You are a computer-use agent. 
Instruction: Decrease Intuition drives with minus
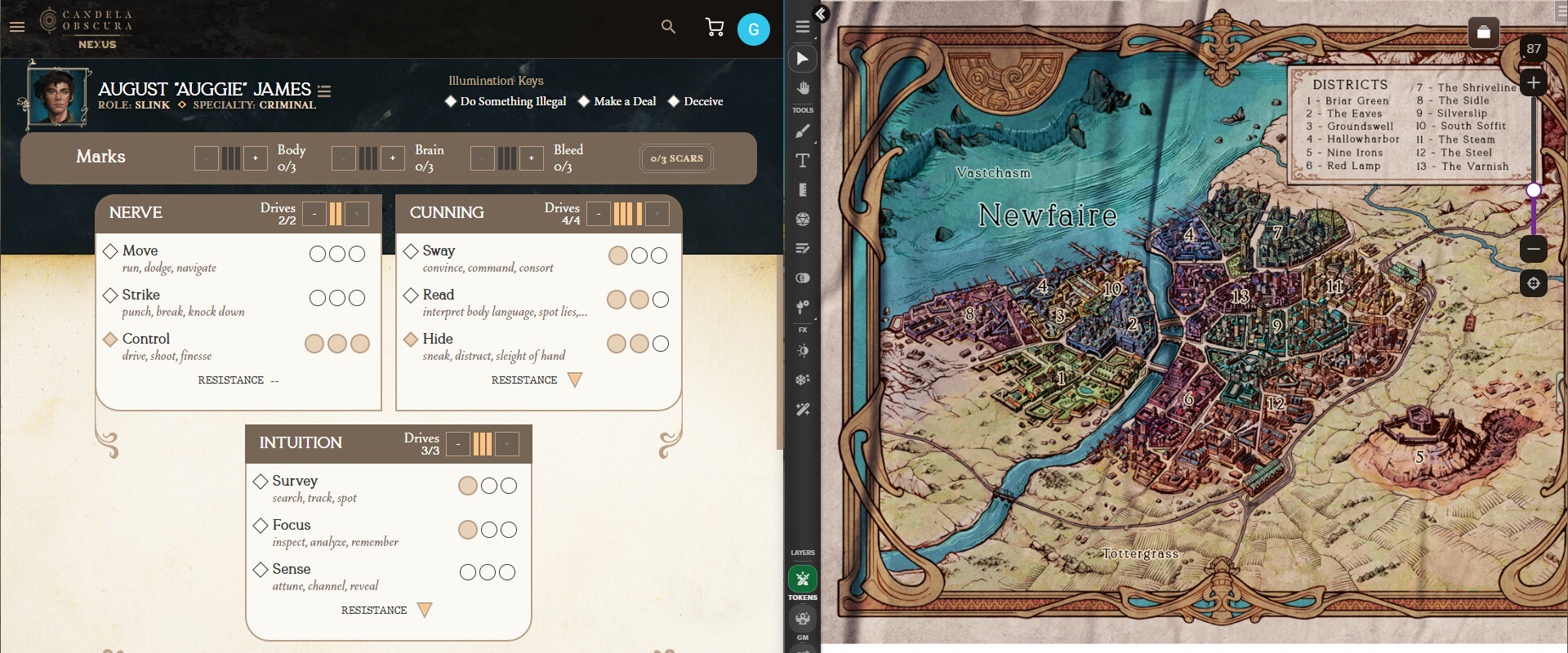tap(458, 444)
